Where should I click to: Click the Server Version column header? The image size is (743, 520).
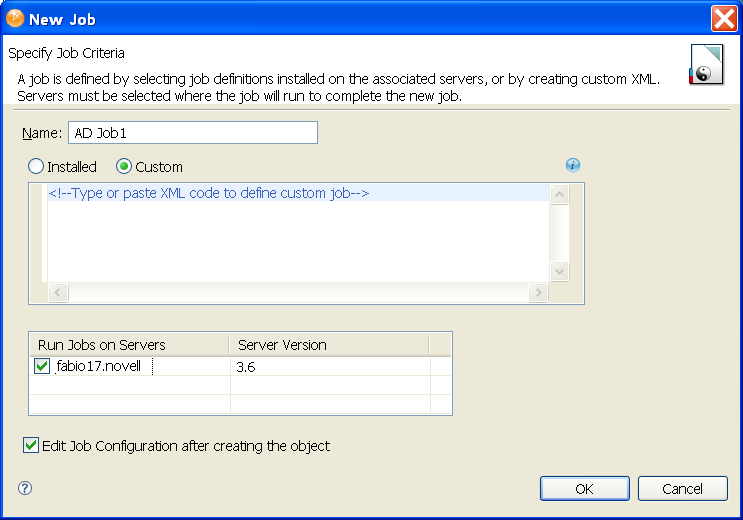pyautogui.click(x=330, y=345)
